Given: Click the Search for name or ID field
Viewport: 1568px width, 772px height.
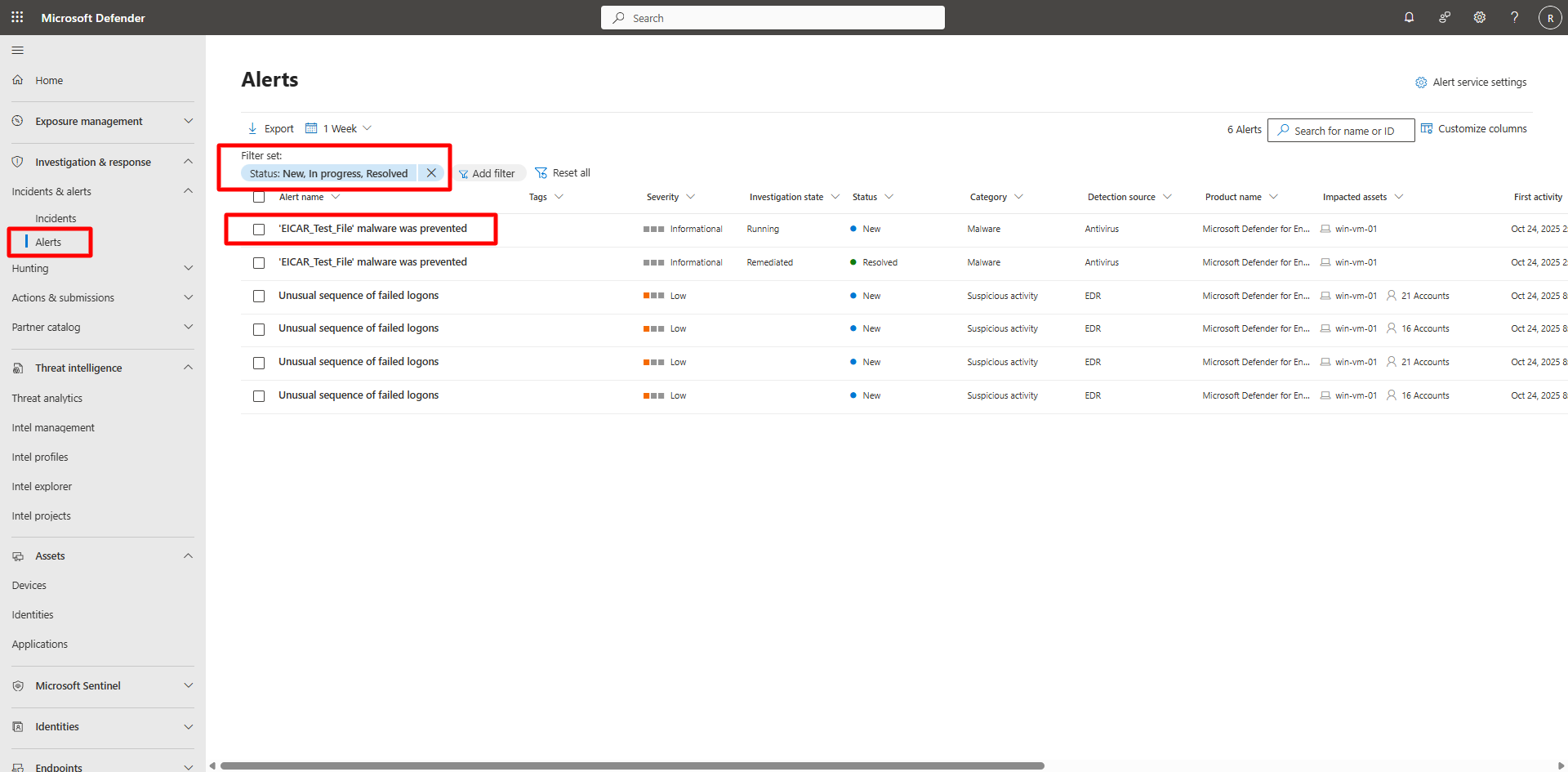Looking at the screenshot, I should [x=1341, y=131].
